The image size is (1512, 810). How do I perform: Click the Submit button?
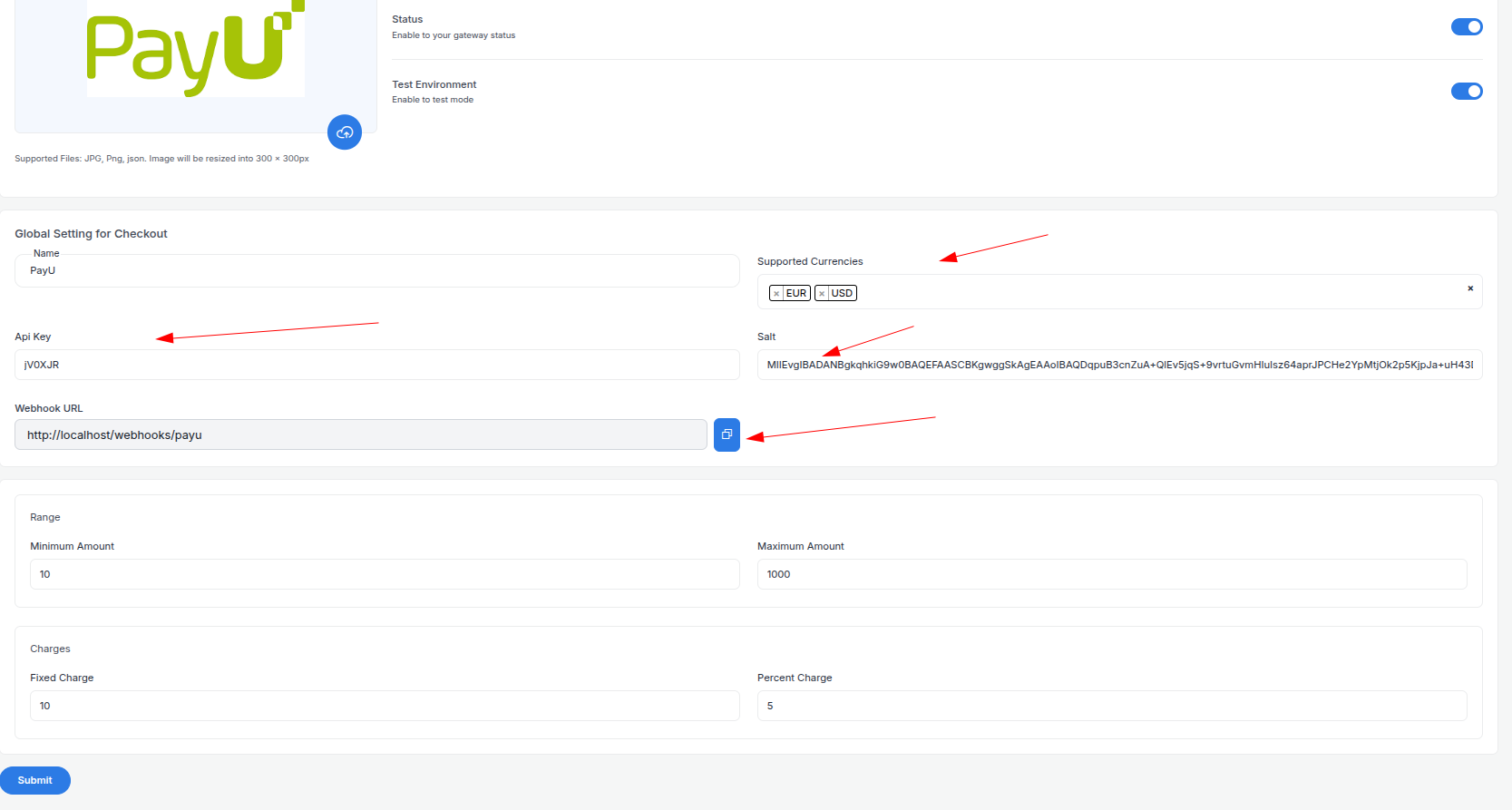[x=35, y=780]
